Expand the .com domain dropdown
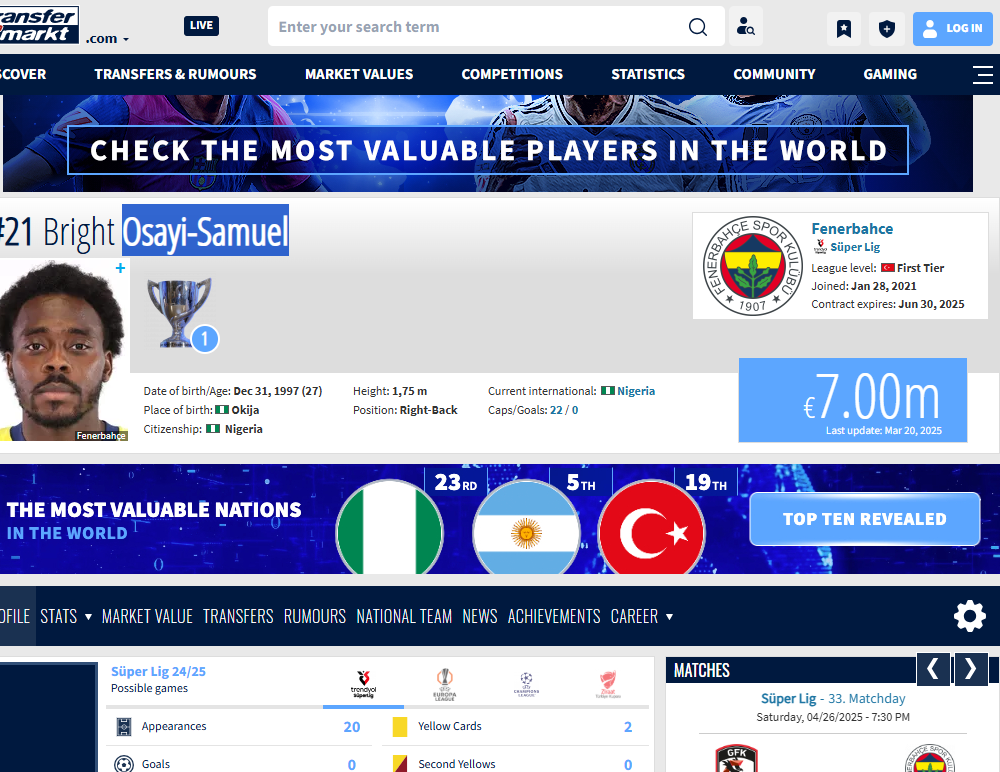The height and width of the screenshot is (772, 1000). [x=108, y=39]
